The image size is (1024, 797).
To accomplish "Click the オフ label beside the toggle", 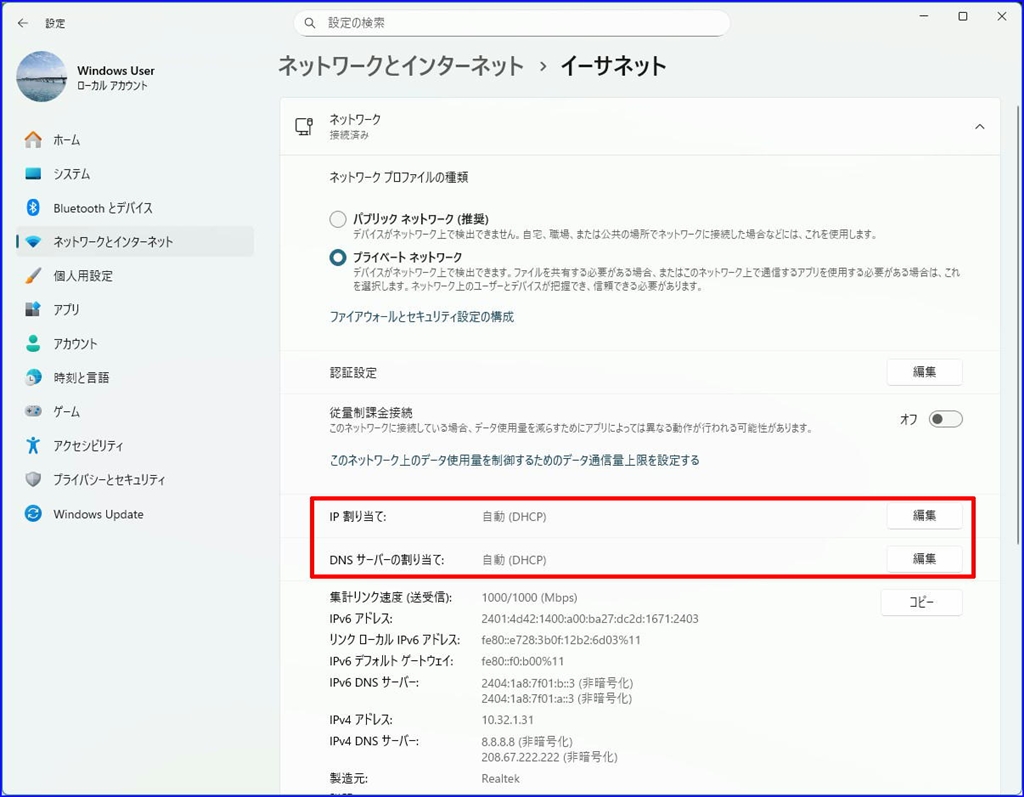I will 908,419.
